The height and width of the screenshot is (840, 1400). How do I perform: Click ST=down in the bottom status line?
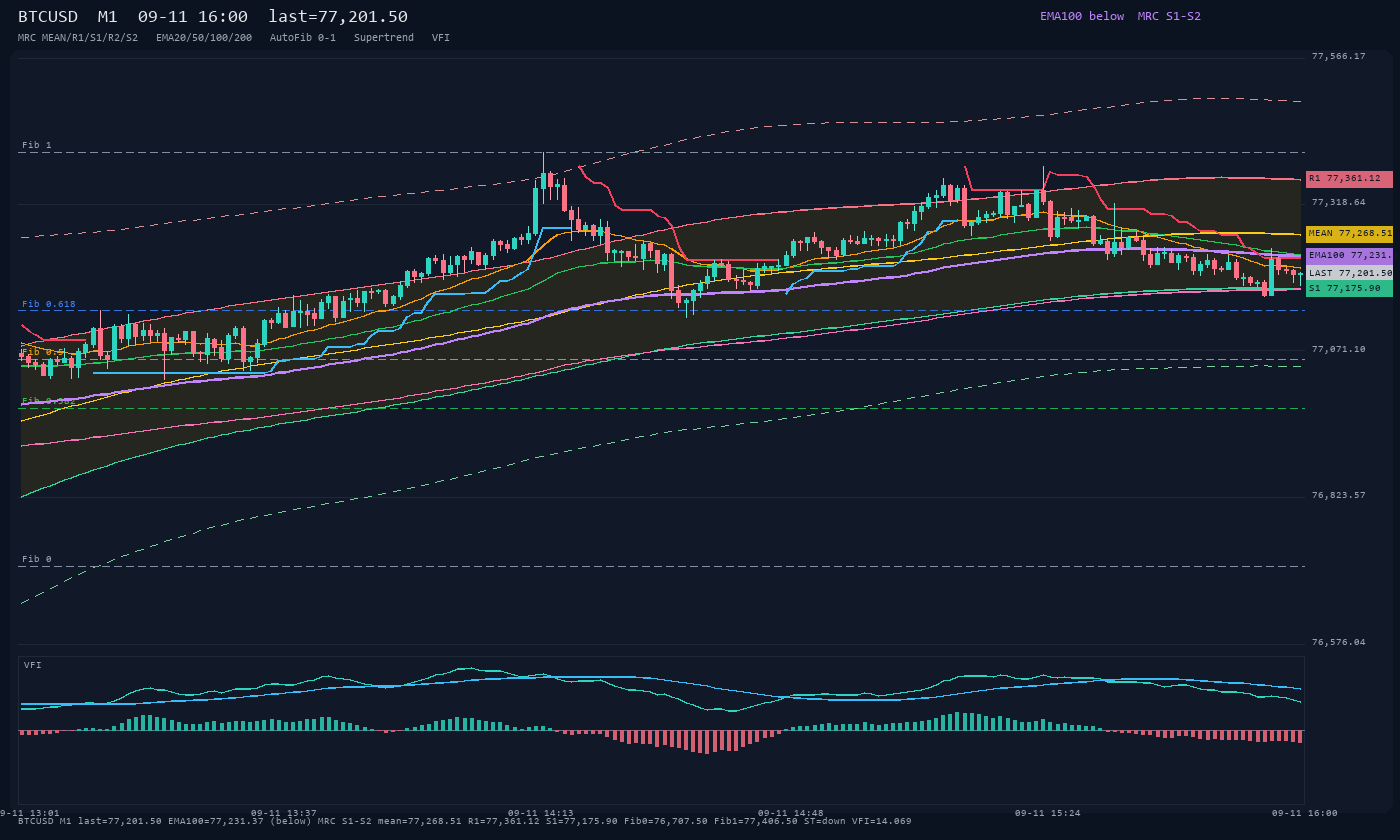(x=827, y=821)
